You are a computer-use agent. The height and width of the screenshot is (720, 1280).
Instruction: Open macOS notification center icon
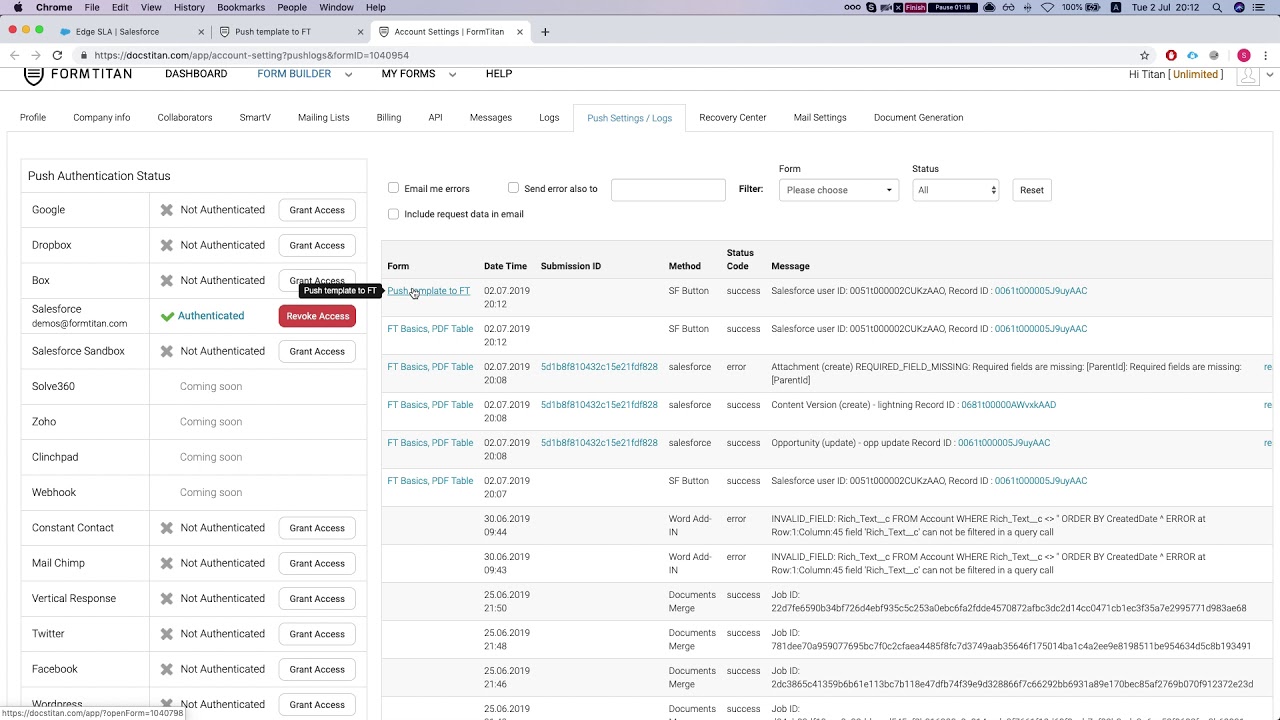tap(1261, 7)
